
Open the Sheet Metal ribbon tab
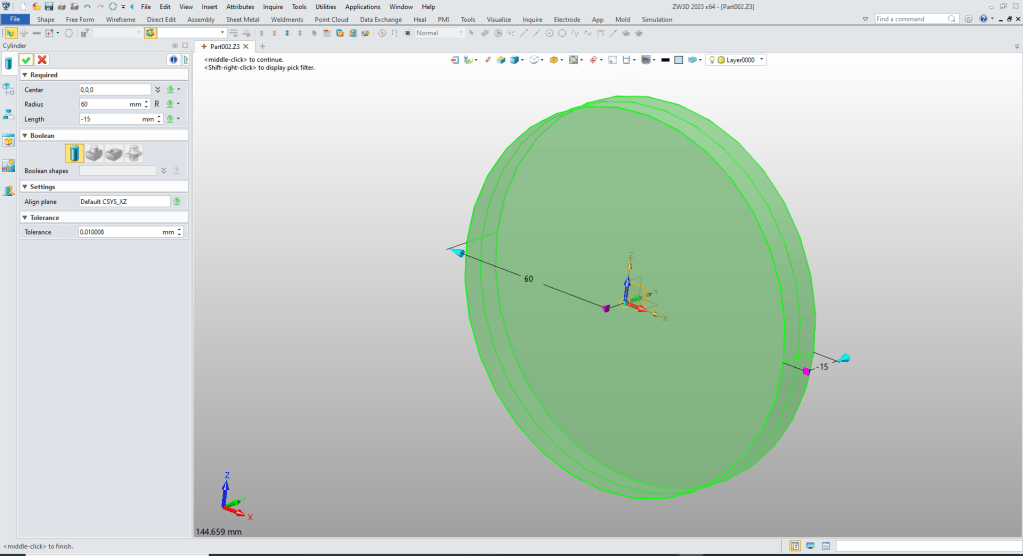pyautogui.click(x=241, y=19)
